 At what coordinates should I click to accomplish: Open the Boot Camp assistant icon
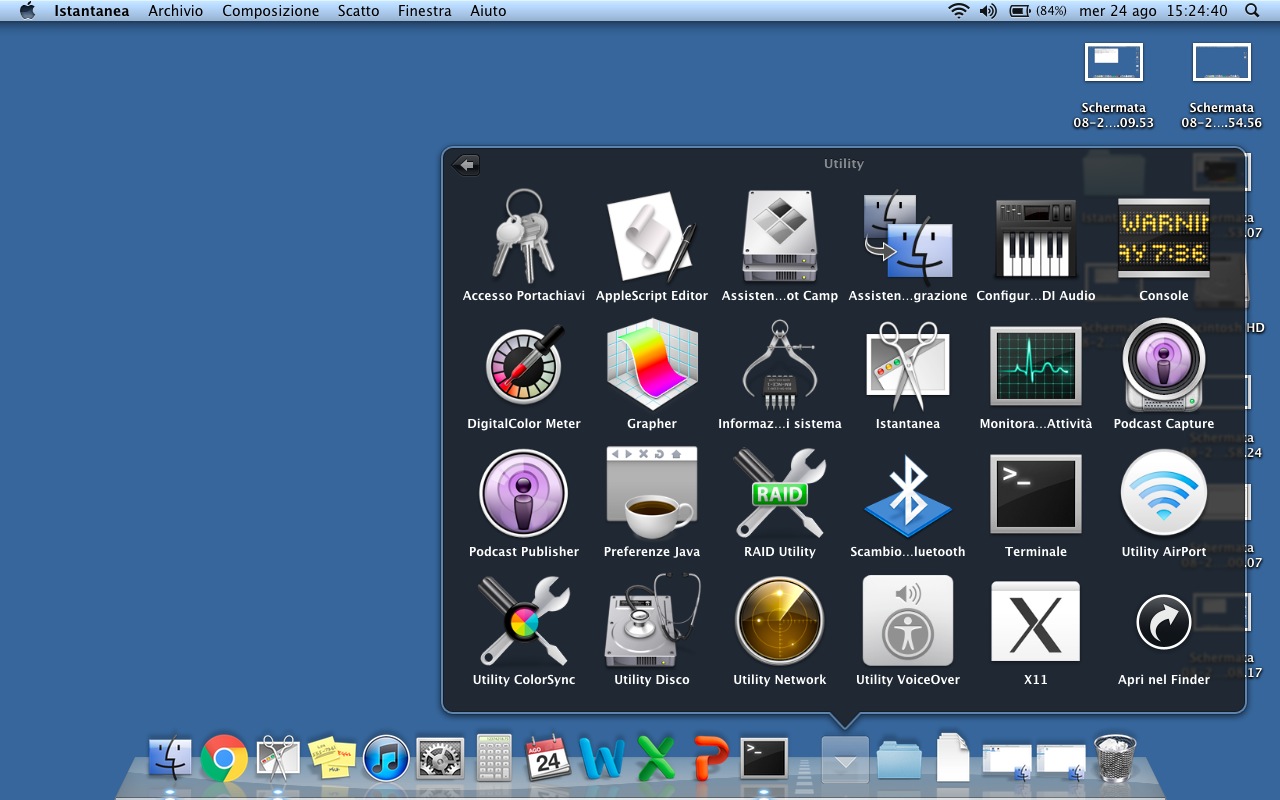pyautogui.click(x=780, y=236)
